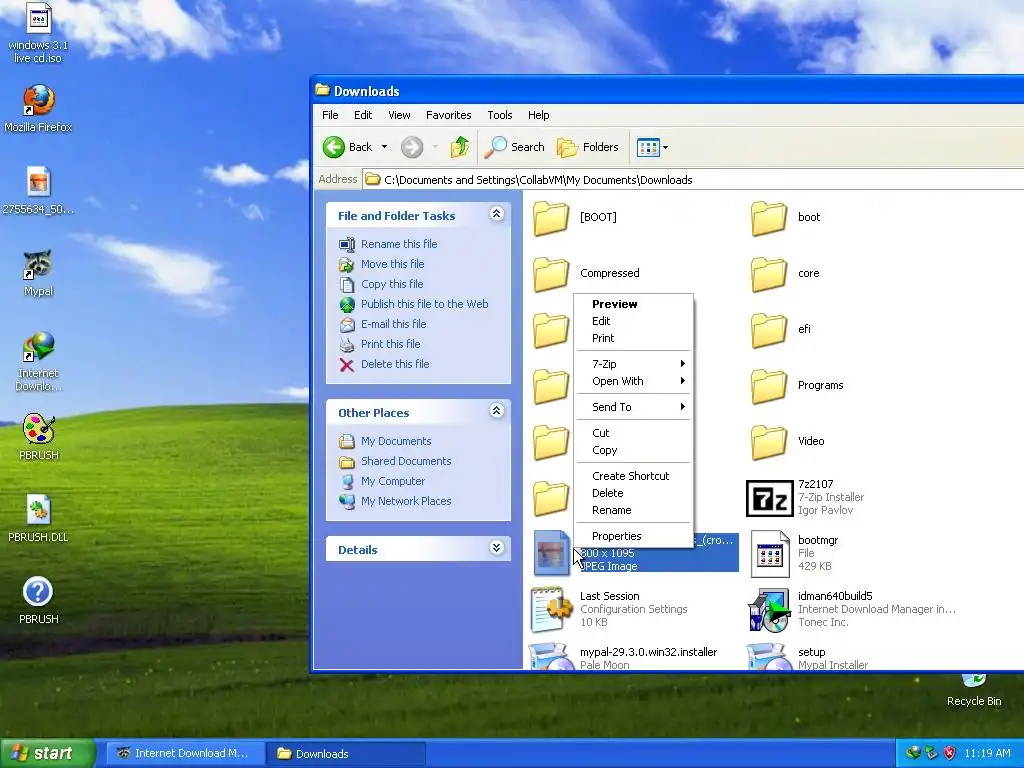Select the boot folder
Viewport: 1024px width, 768px height.
(786, 217)
